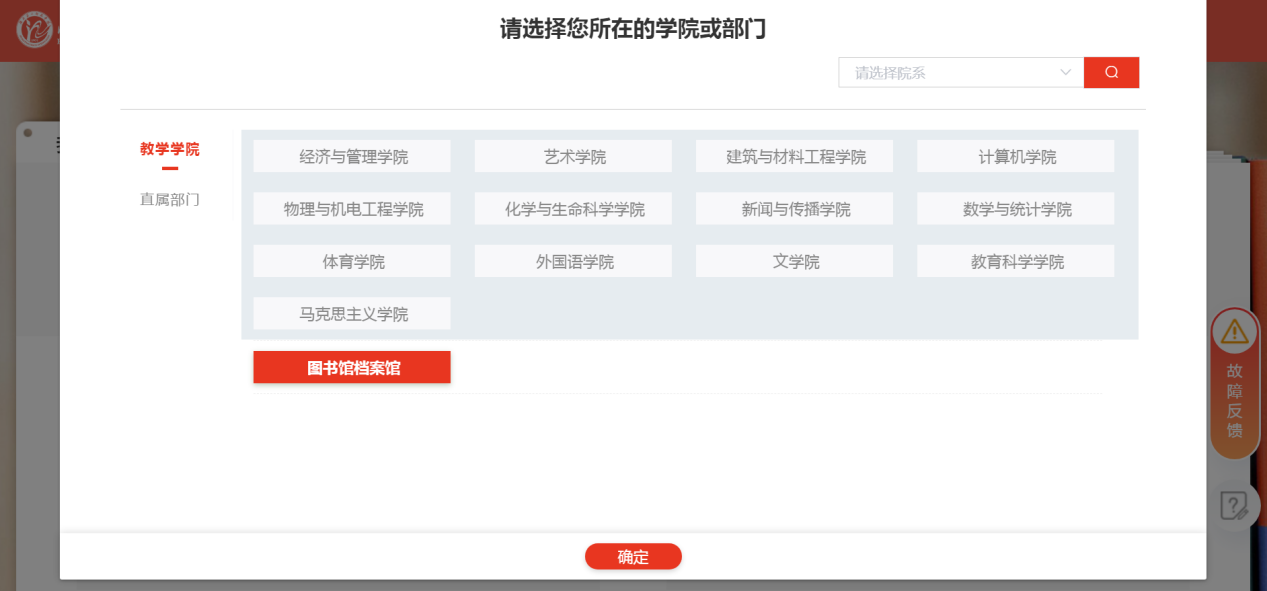Click inside the 请选择院系 search field

pos(940,72)
